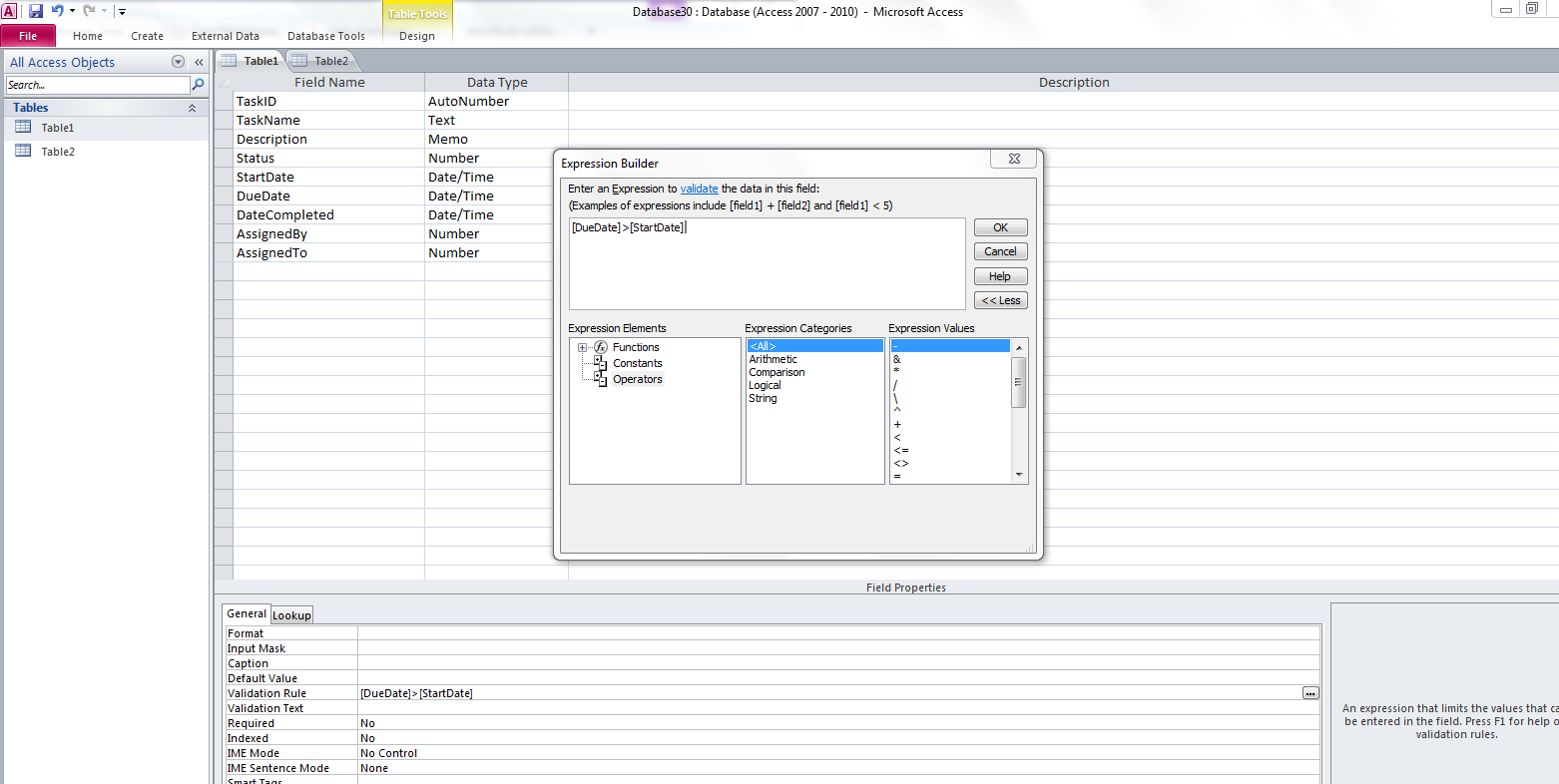The image size is (1559, 784).
Task: Select the <> operator in Expression Values
Action: coord(901,463)
